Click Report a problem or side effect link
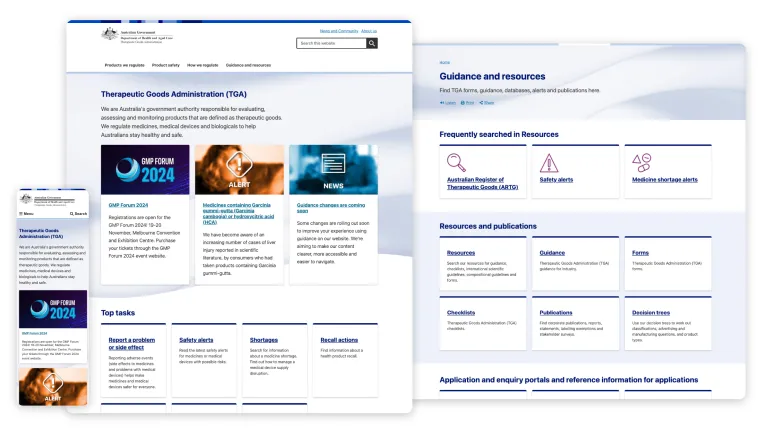Image resolution: width=768 pixels, height=432 pixels. [x=132, y=343]
